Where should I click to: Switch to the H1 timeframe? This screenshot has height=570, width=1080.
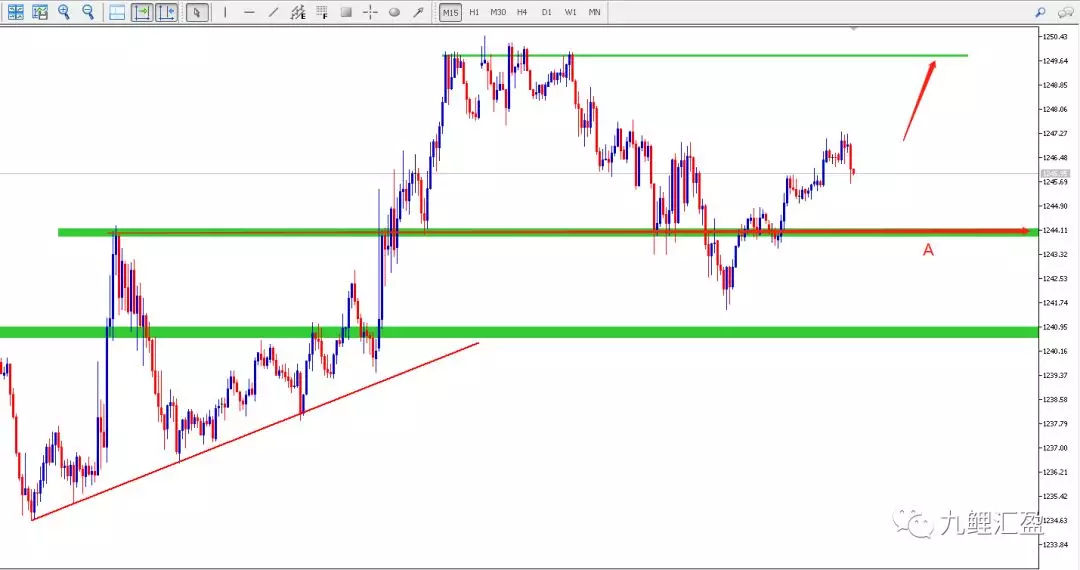474,12
